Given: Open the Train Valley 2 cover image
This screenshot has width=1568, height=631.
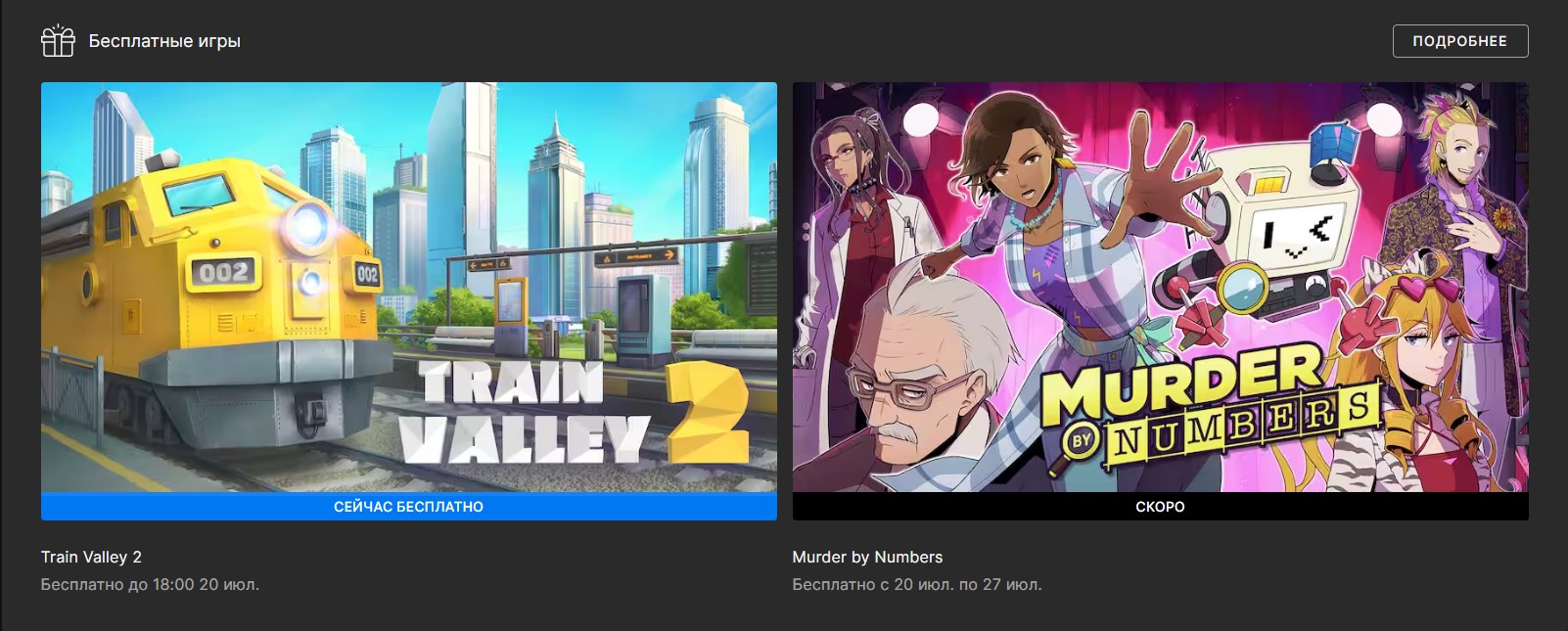Looking at the screenshot, I should [409, 288].
